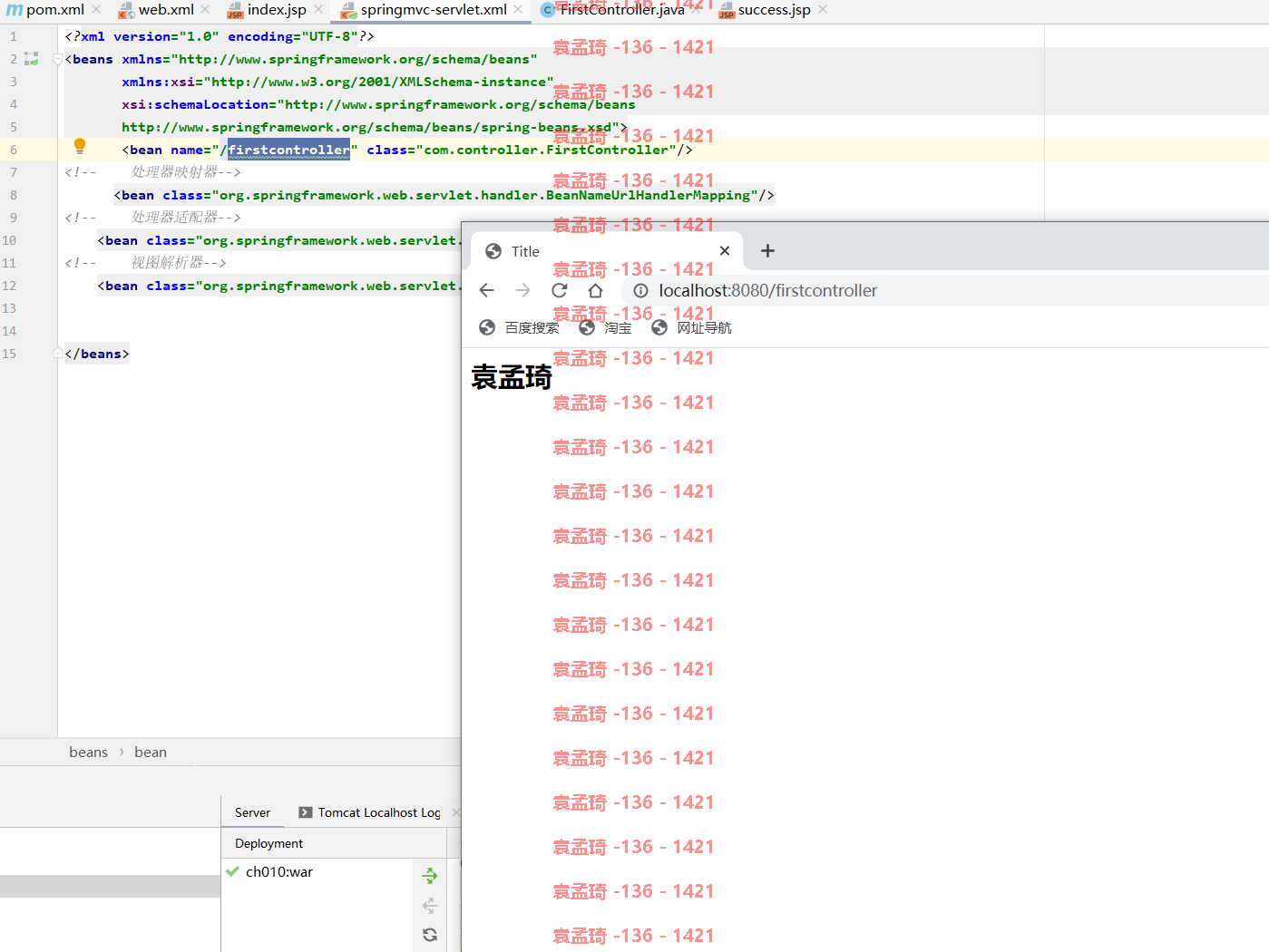View site information icon in address bar
This screenshot has width=1269, height=952.
[x=640, y=290]
